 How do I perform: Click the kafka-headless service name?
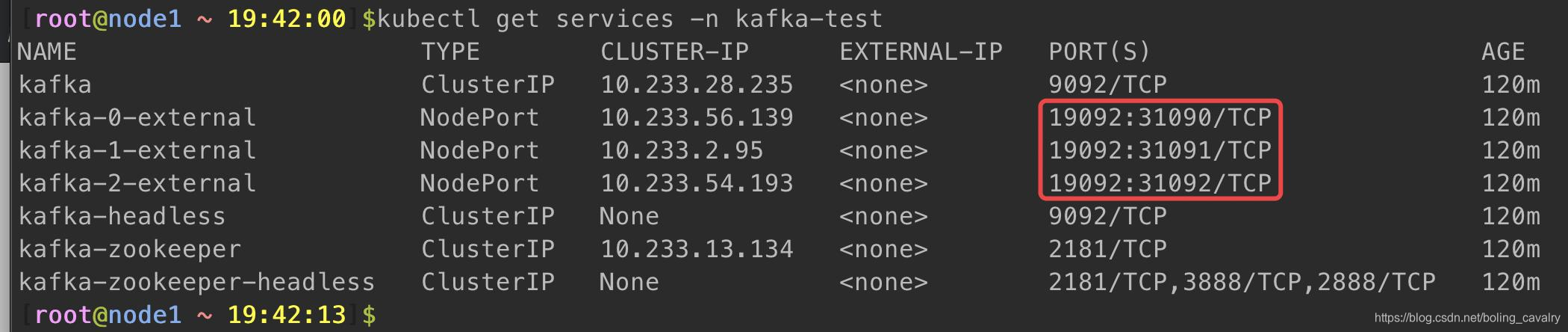coord(122,216)
